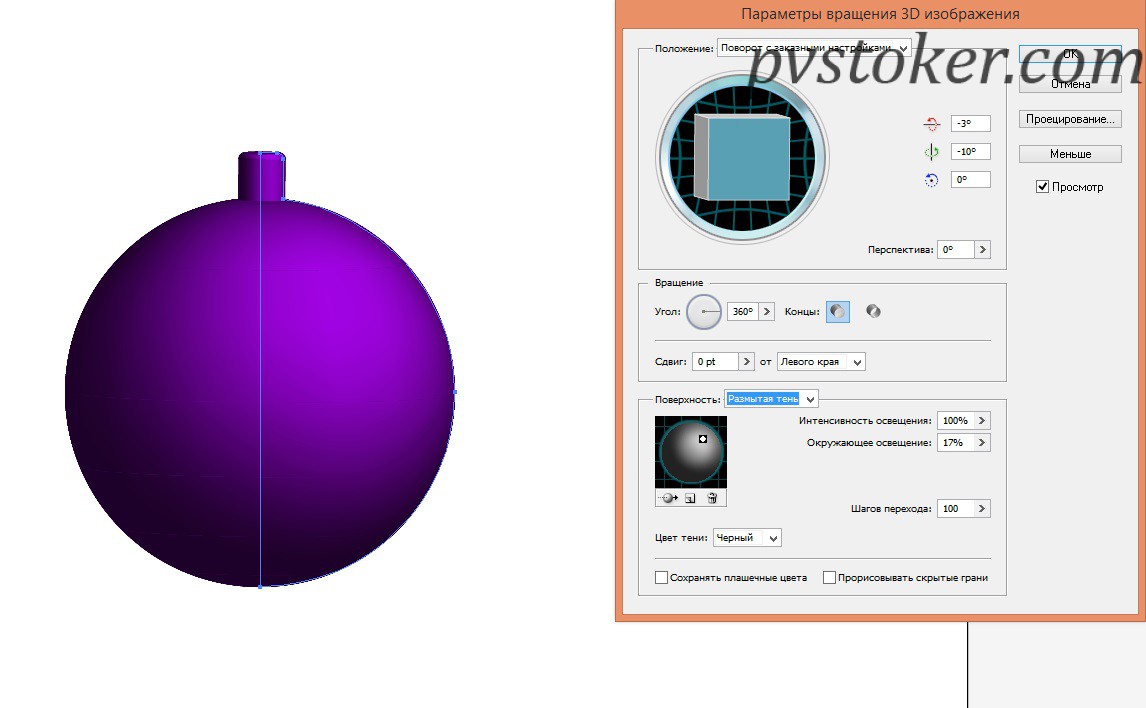Select the solid cap end icon
1146x708 pixels.
click(838, 312)
